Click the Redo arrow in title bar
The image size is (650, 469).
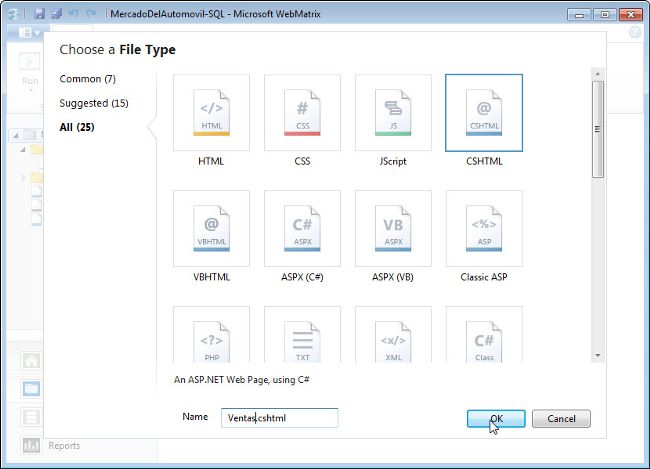(x=91, y=14)
